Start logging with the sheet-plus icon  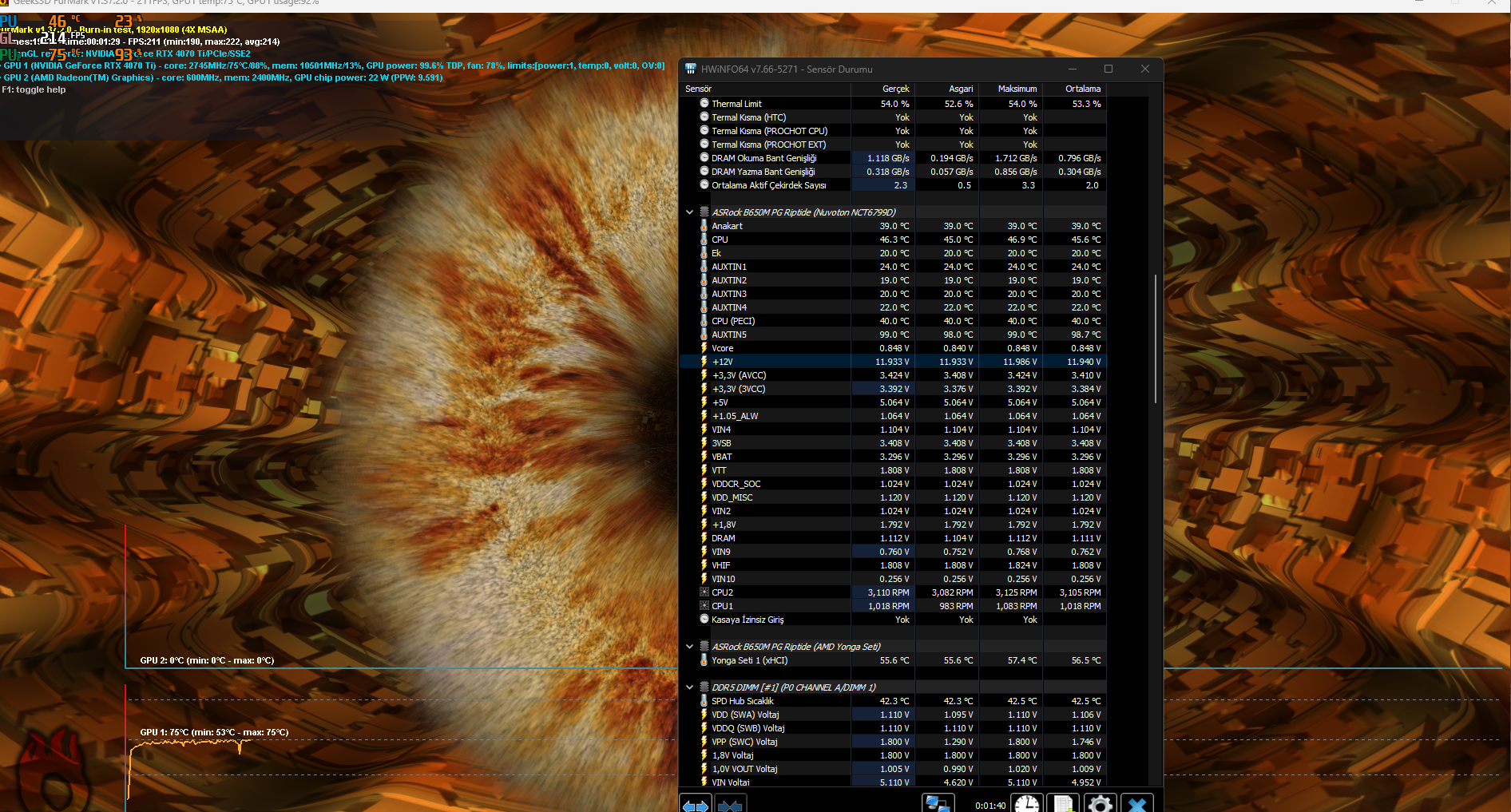(x=1063, y=804)
